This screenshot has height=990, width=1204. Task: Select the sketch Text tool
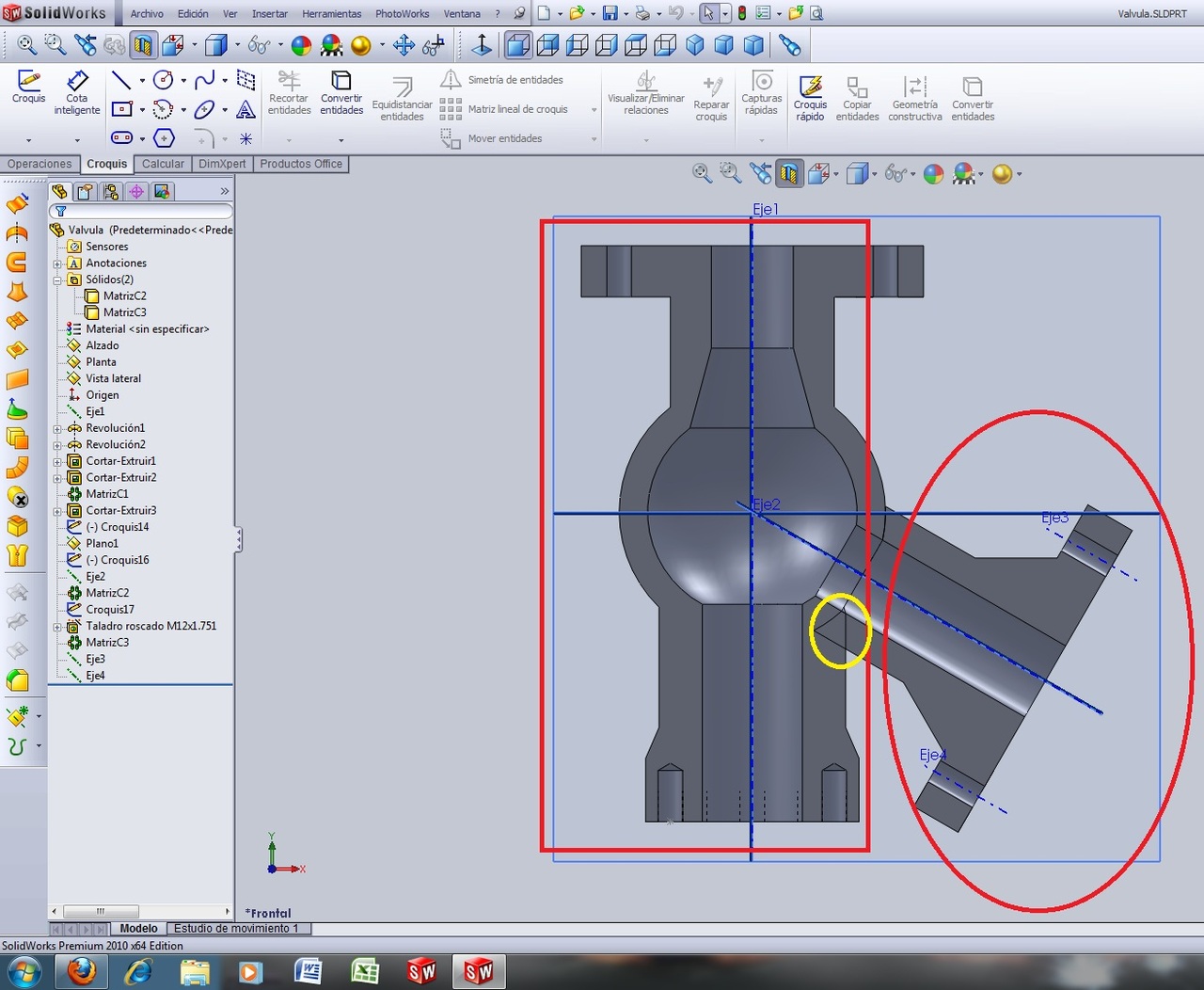(x=246, y=109)
